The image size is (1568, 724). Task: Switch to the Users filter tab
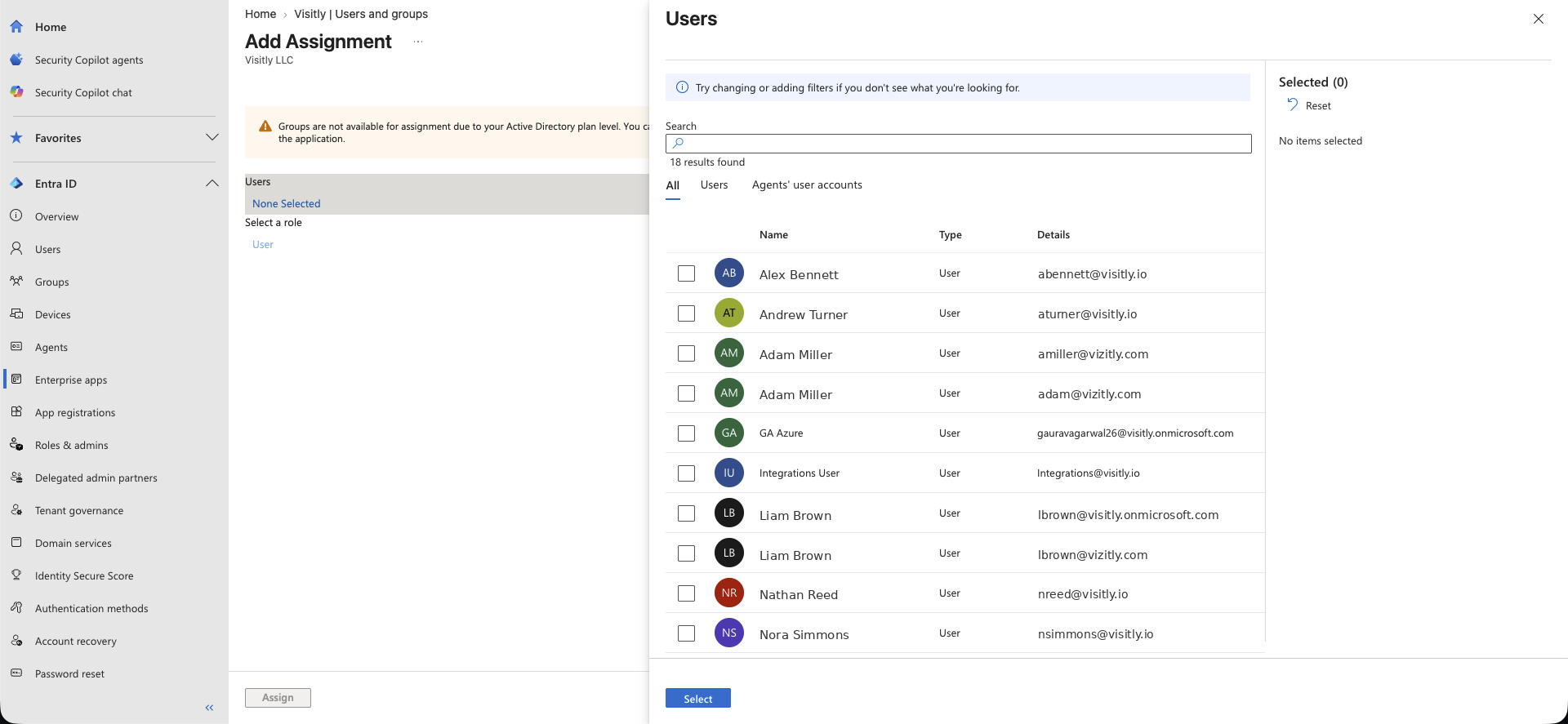click(x=714, y=185)
